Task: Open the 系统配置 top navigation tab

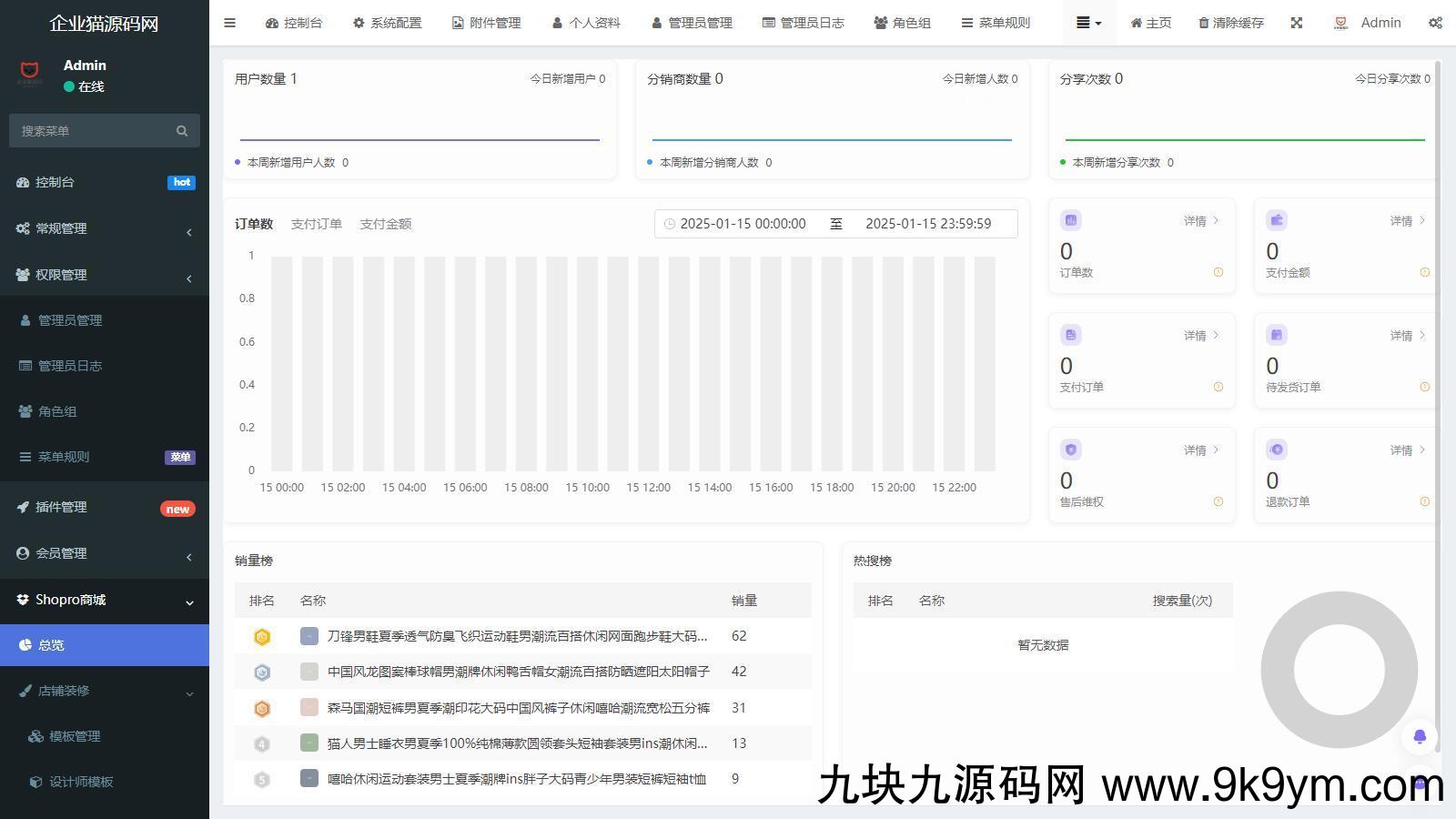Action: 387,23
